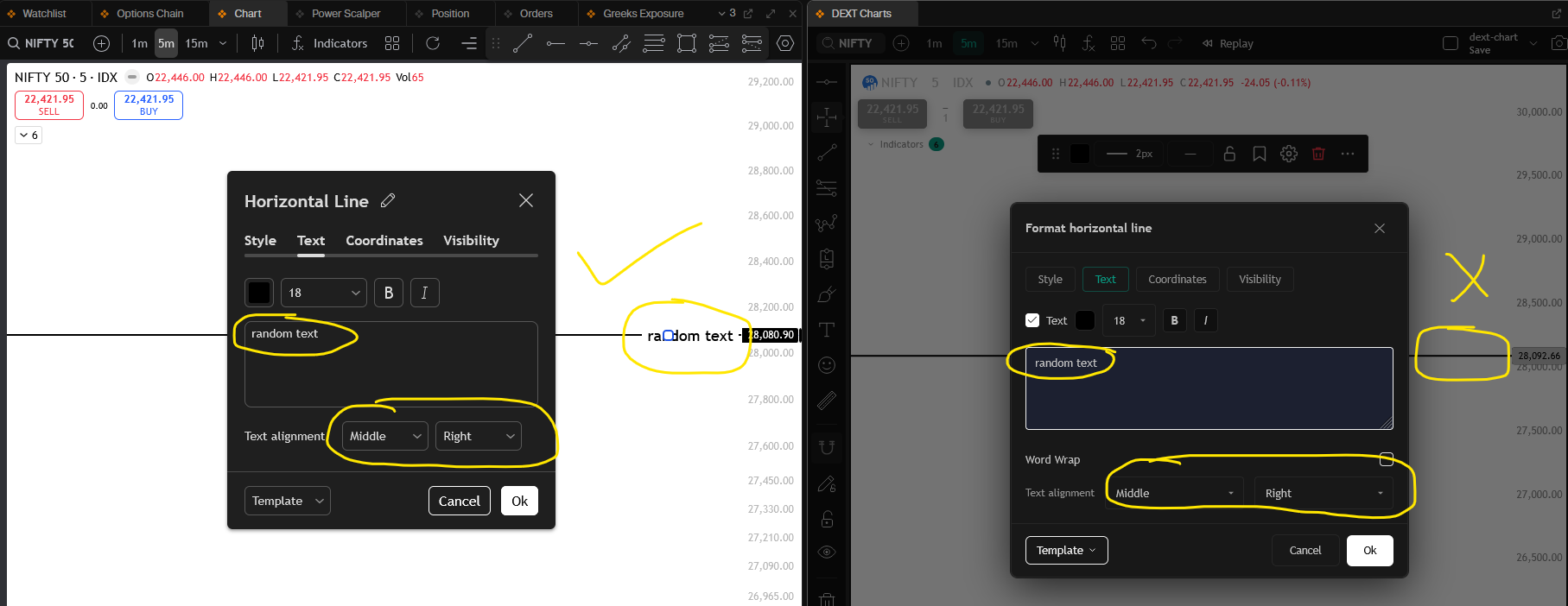Toggle the magnet mode in DEXT Charts sidebar

[827, 446]
